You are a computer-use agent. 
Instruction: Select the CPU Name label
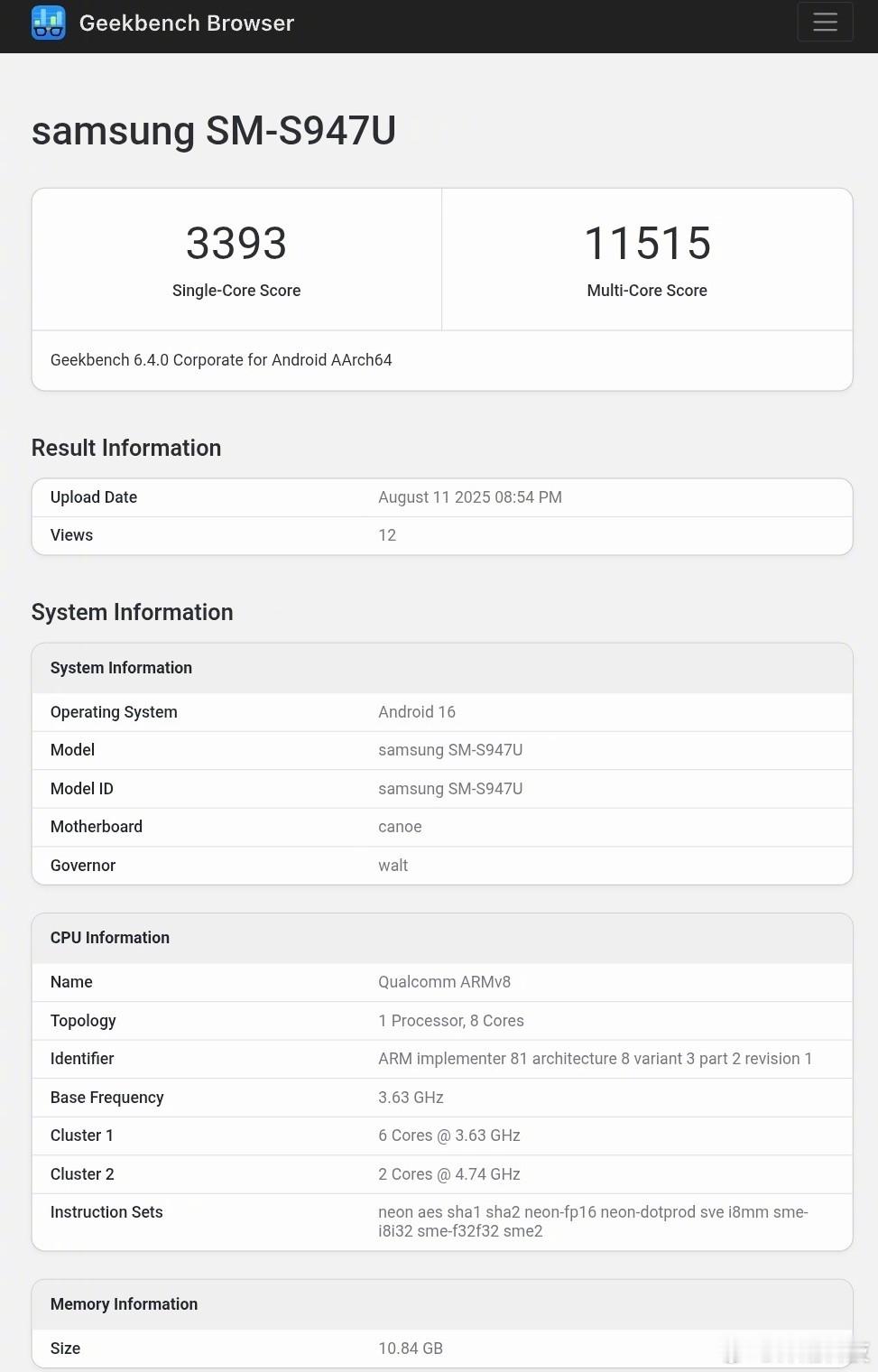pos(71,982)
